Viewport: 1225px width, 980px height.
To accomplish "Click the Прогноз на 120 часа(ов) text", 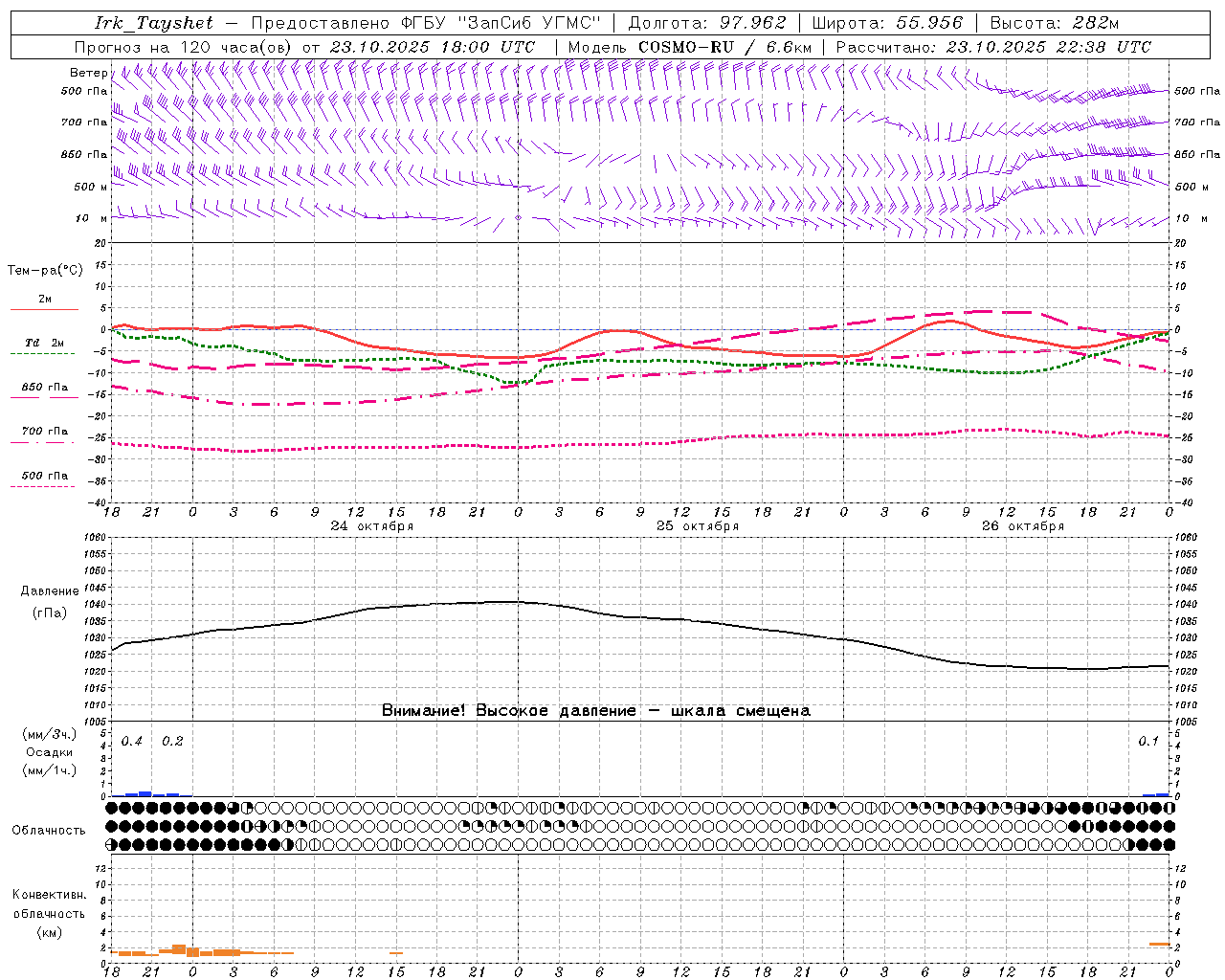I will [x=184, y=47].
